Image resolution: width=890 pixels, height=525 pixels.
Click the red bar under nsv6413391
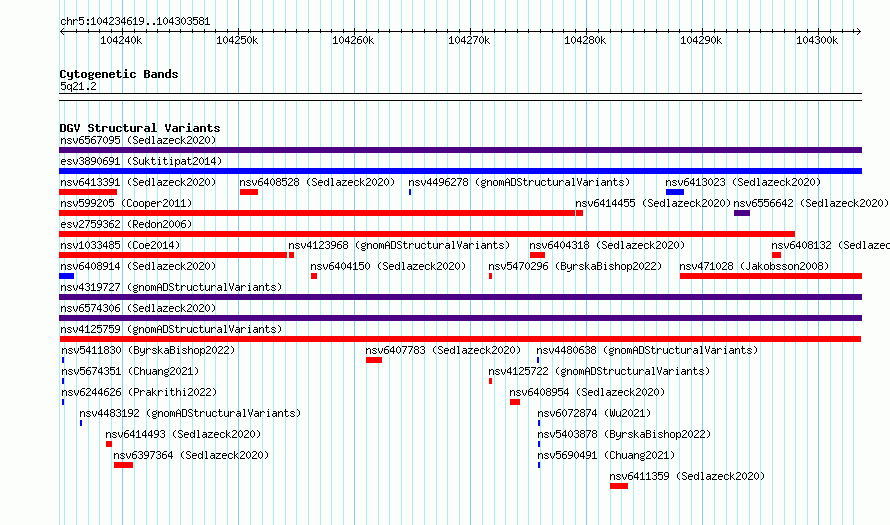coord(88,192)
